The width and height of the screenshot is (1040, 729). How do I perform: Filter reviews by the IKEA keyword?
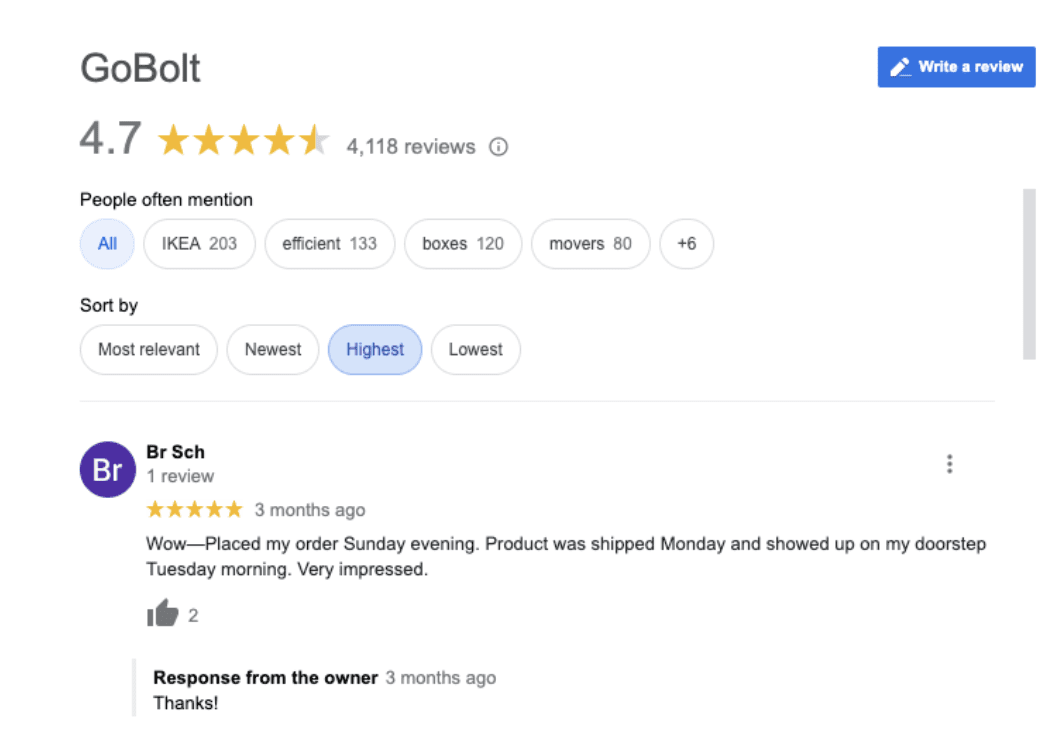198,244
